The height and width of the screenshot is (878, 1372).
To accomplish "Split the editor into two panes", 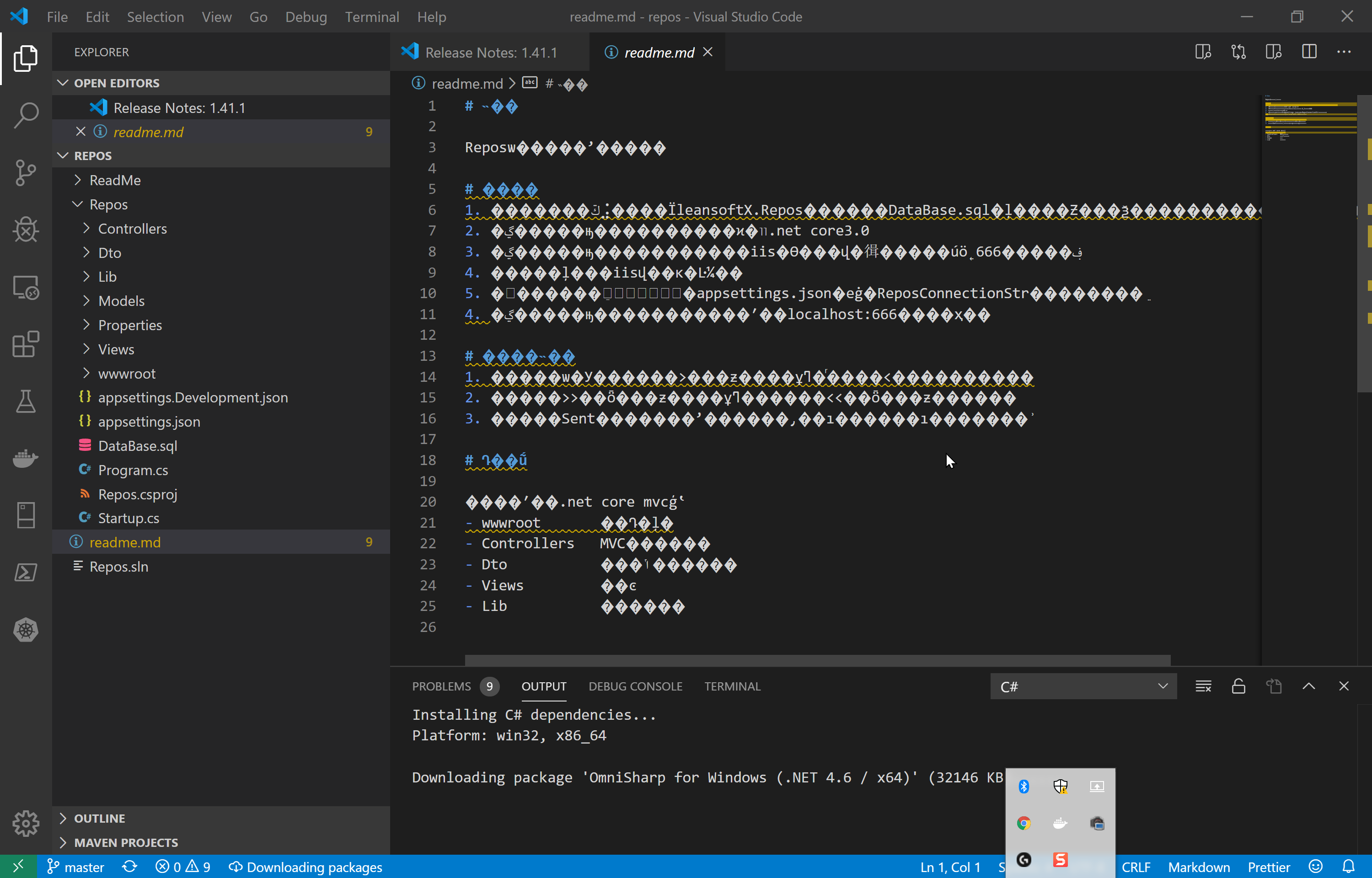I will click(1309, 51).
